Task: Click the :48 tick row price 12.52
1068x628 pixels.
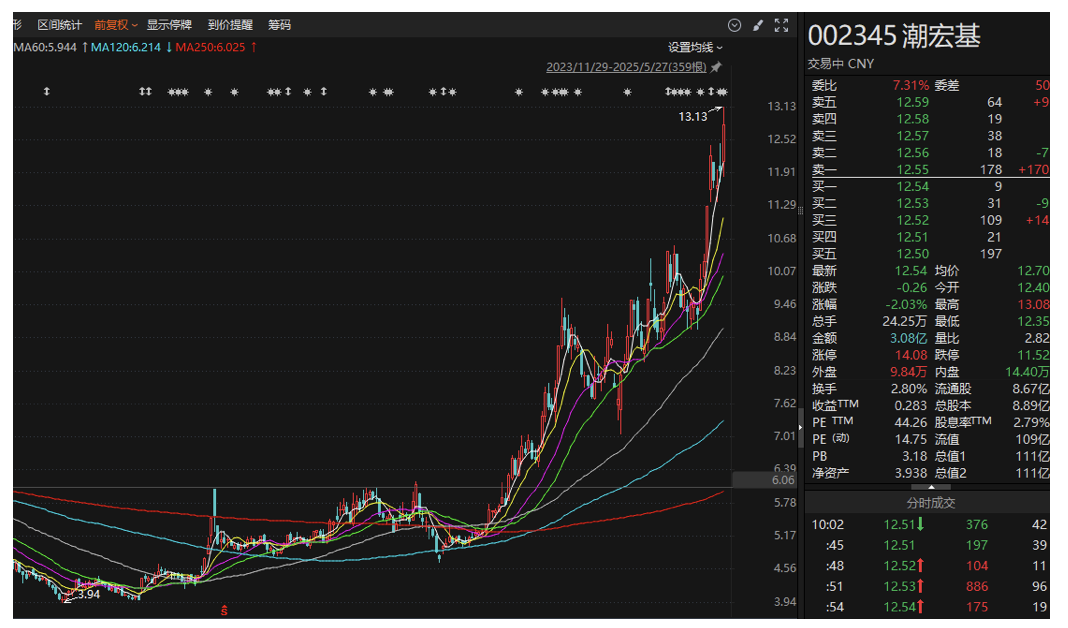Action: [899, 566]
